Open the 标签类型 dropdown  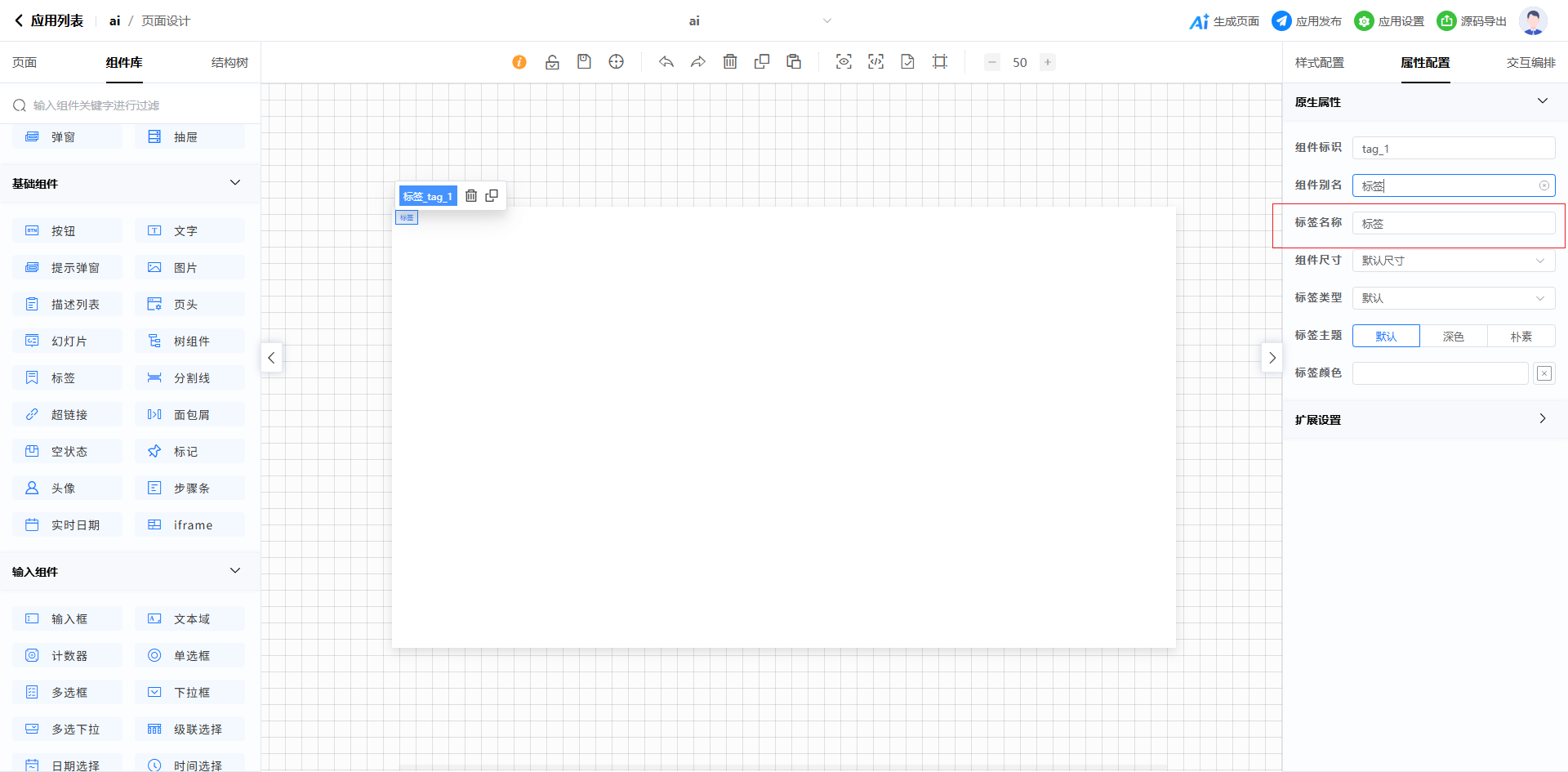click(x=1453, y=299)
